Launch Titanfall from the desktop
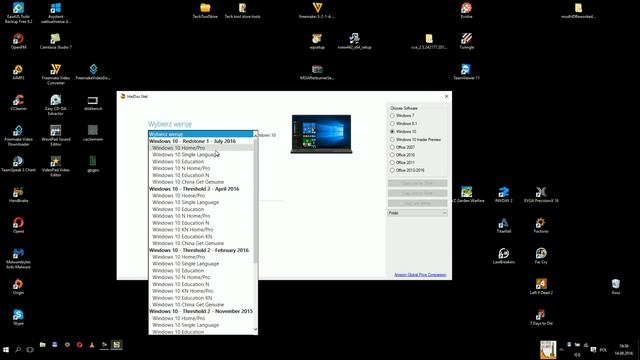The image size is (640, 360). 504,225
